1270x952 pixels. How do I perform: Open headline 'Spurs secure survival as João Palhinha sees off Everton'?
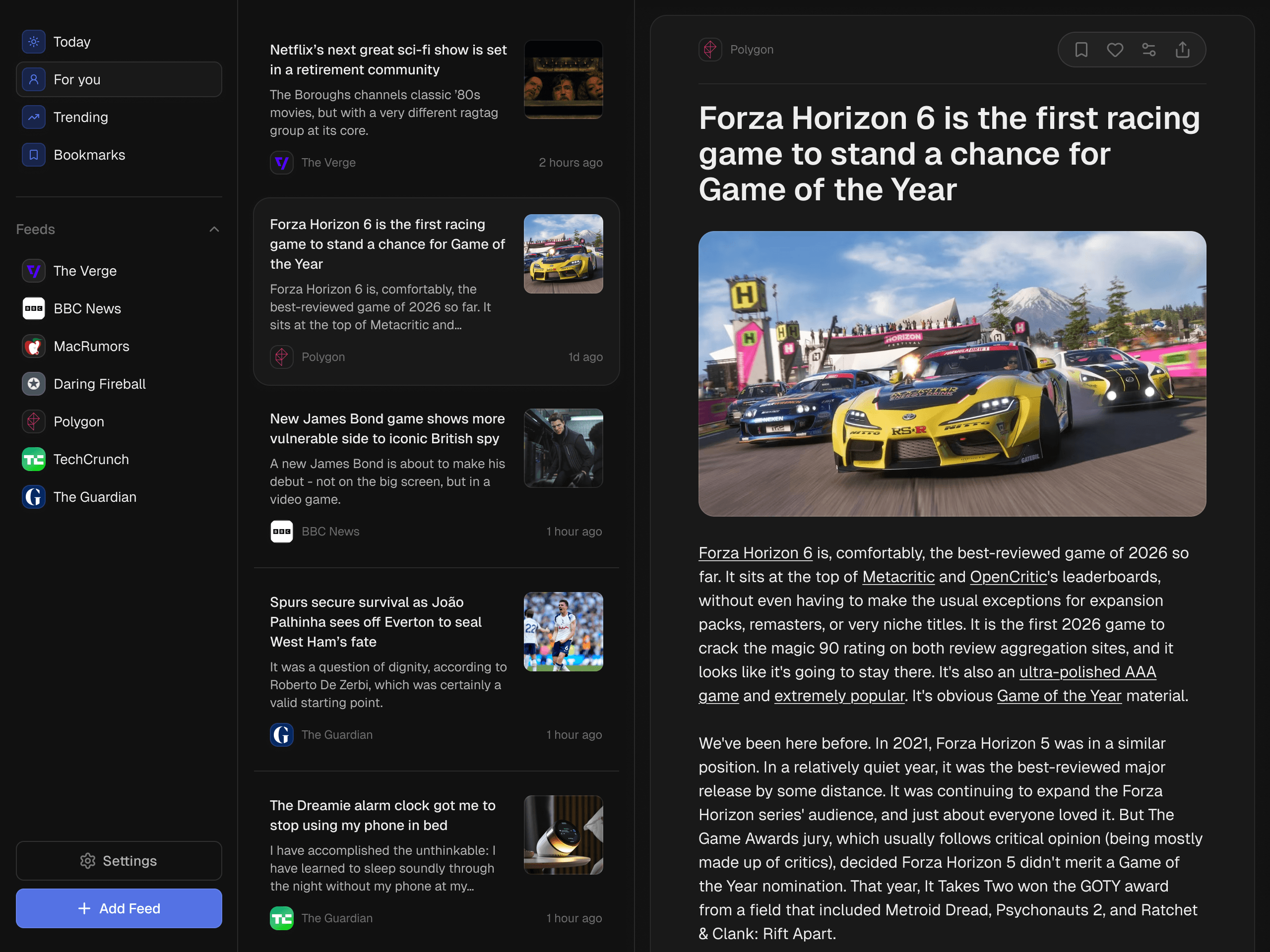click(376, 622)
